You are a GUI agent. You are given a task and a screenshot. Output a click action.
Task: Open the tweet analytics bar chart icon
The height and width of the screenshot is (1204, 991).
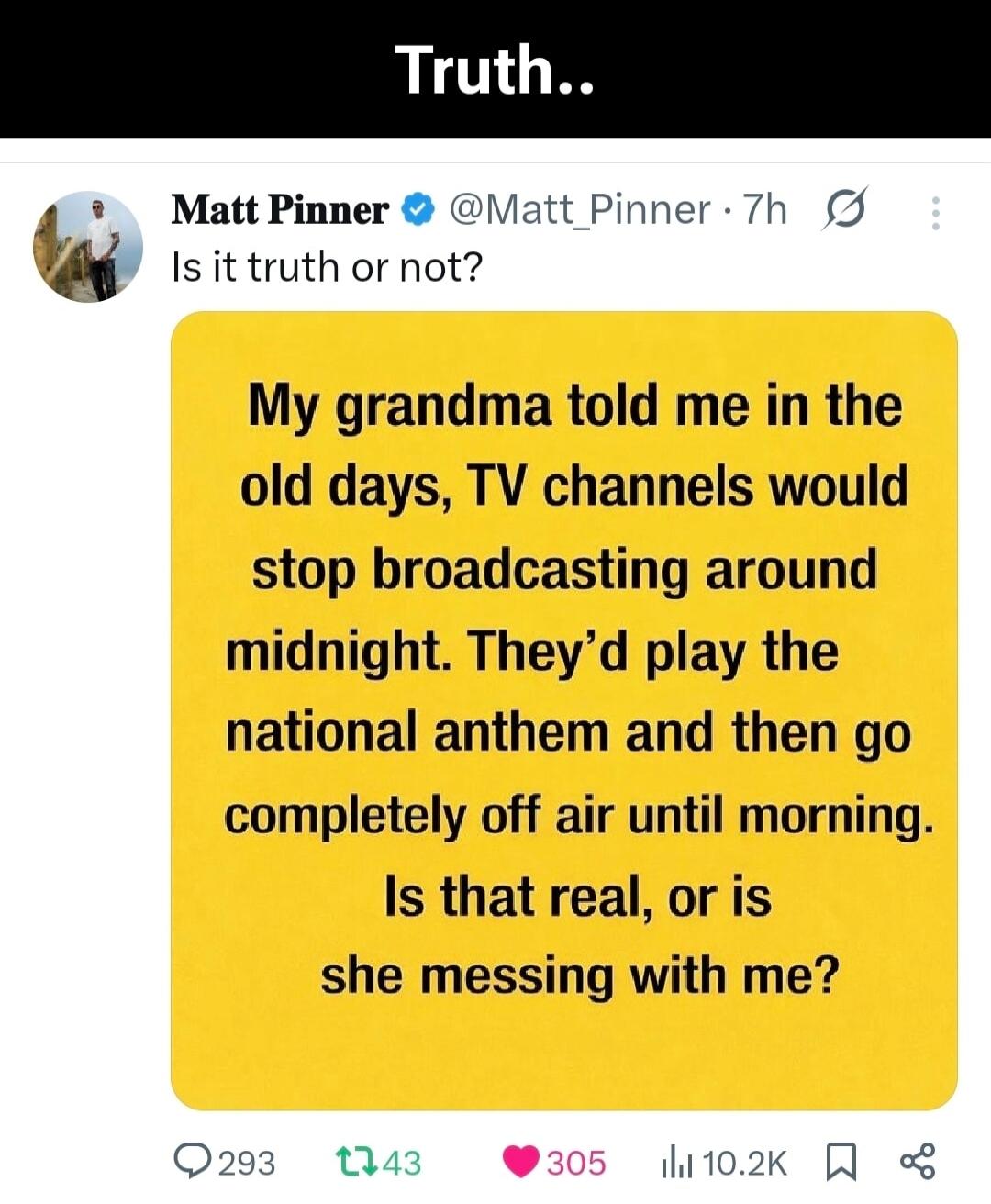676,1162
